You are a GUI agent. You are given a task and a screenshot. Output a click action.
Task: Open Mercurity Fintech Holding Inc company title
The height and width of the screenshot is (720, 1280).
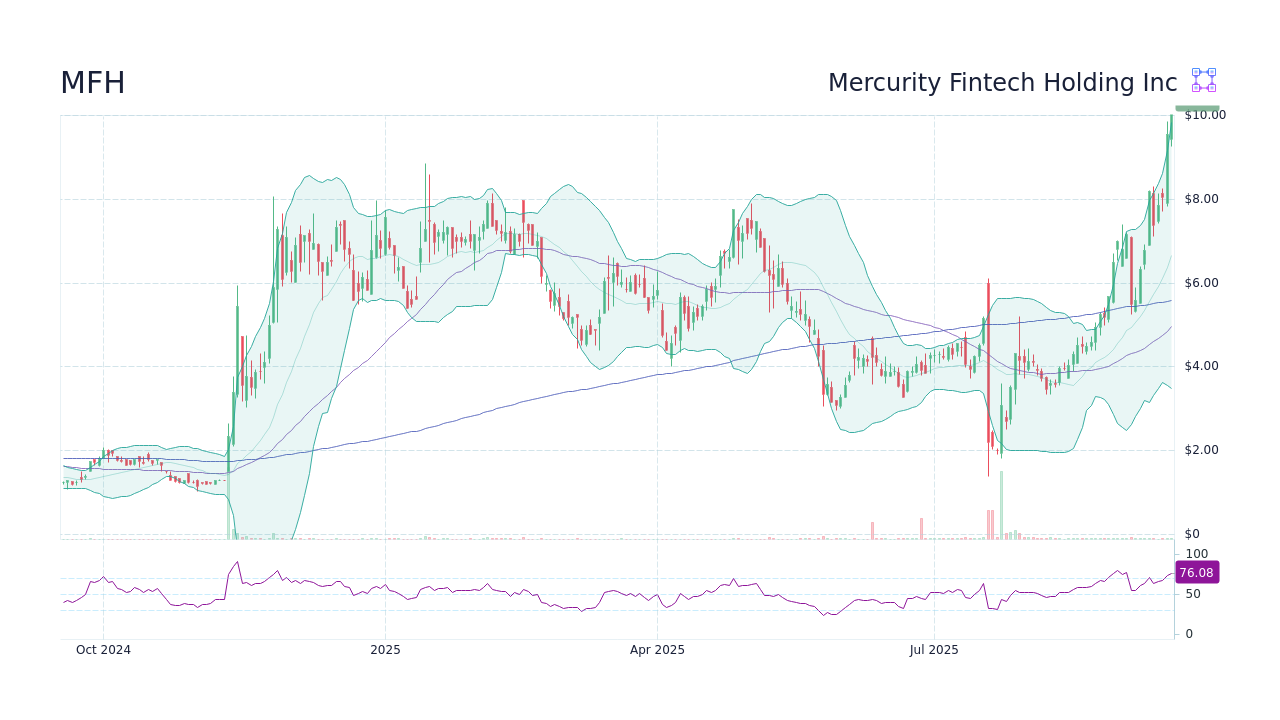pos(1002,82)
